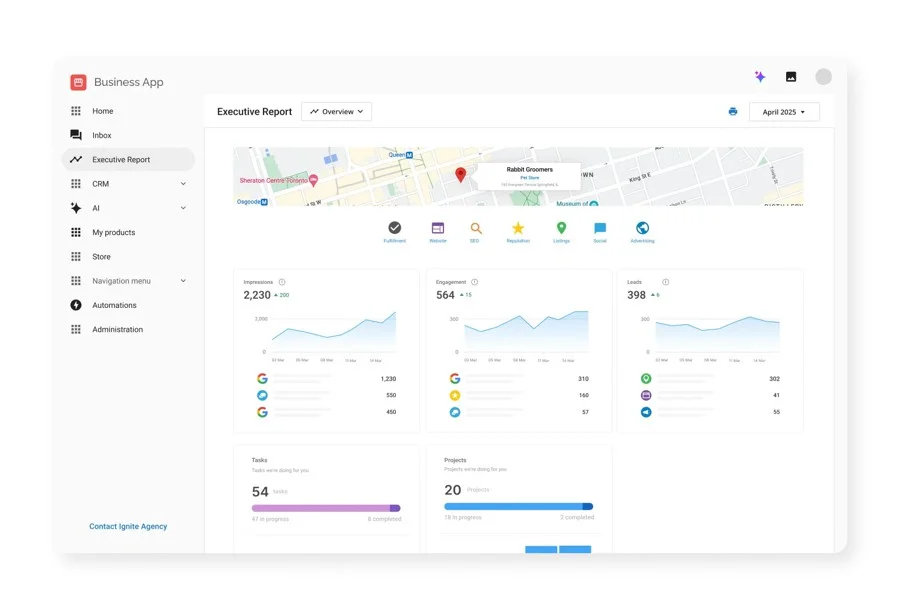Screen dimensions: 900x610
Task: Click the Tasks count 54
Action: click(x=260, y=492)
